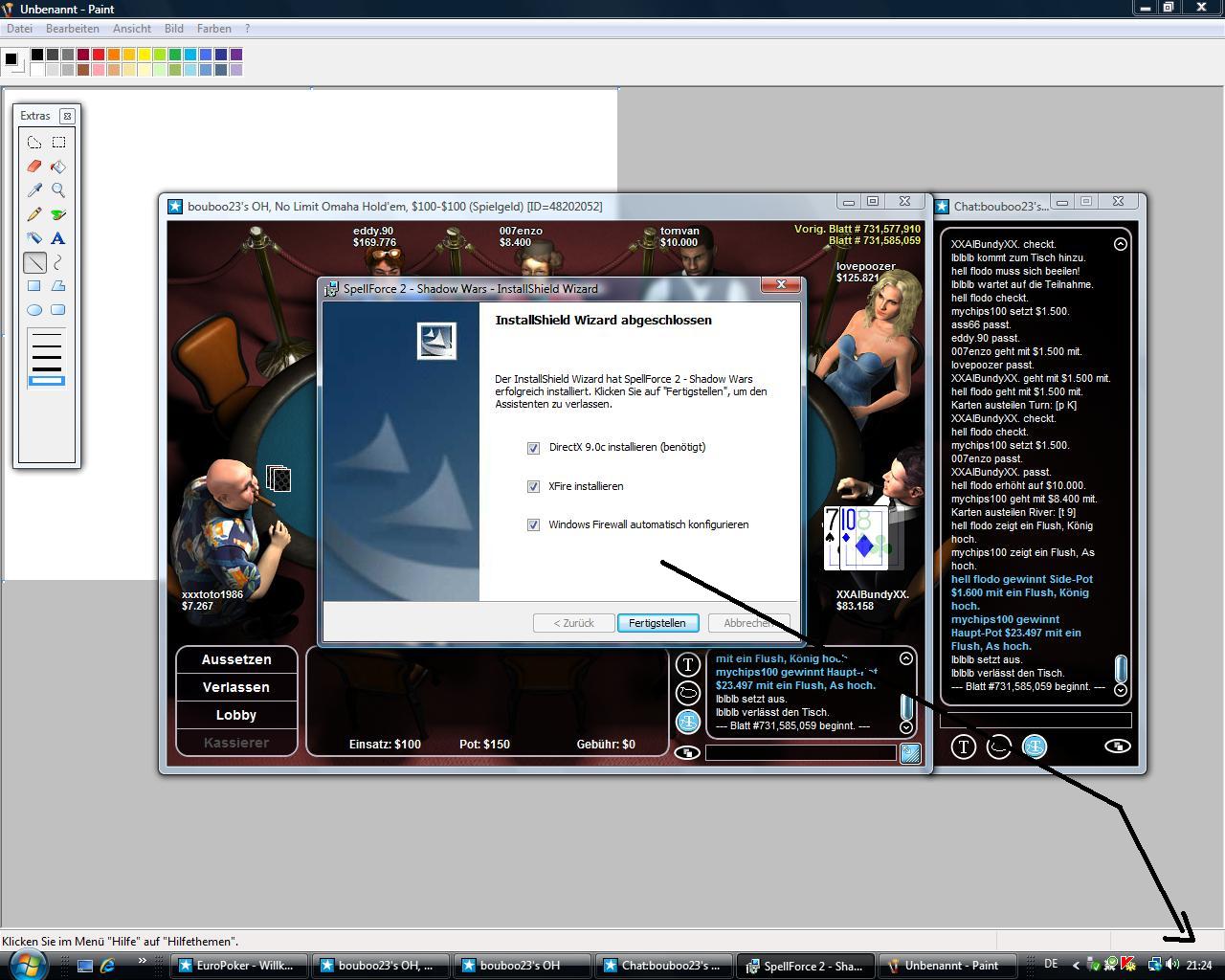Open the Bild menu
The image size is (1225, 980).
[x=174, y=29]
